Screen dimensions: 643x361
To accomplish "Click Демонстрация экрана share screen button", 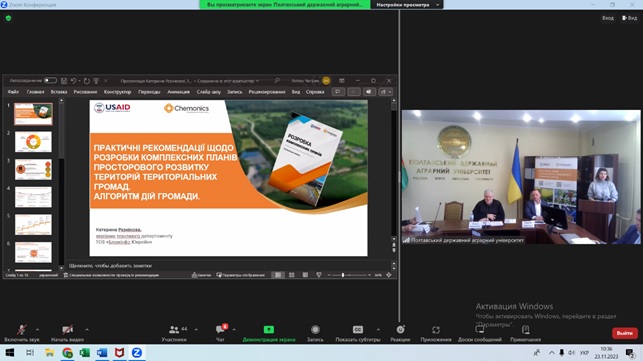I will click(269, 333).
